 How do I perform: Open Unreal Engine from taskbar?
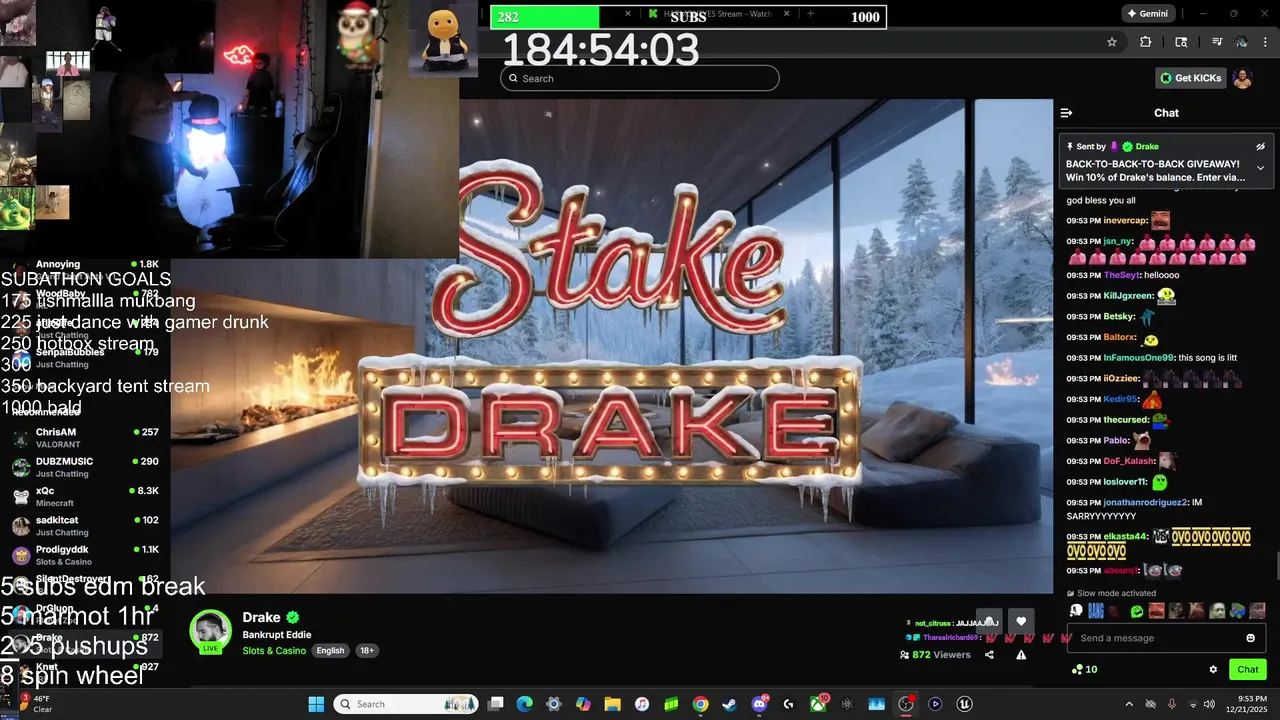[965, 704]
